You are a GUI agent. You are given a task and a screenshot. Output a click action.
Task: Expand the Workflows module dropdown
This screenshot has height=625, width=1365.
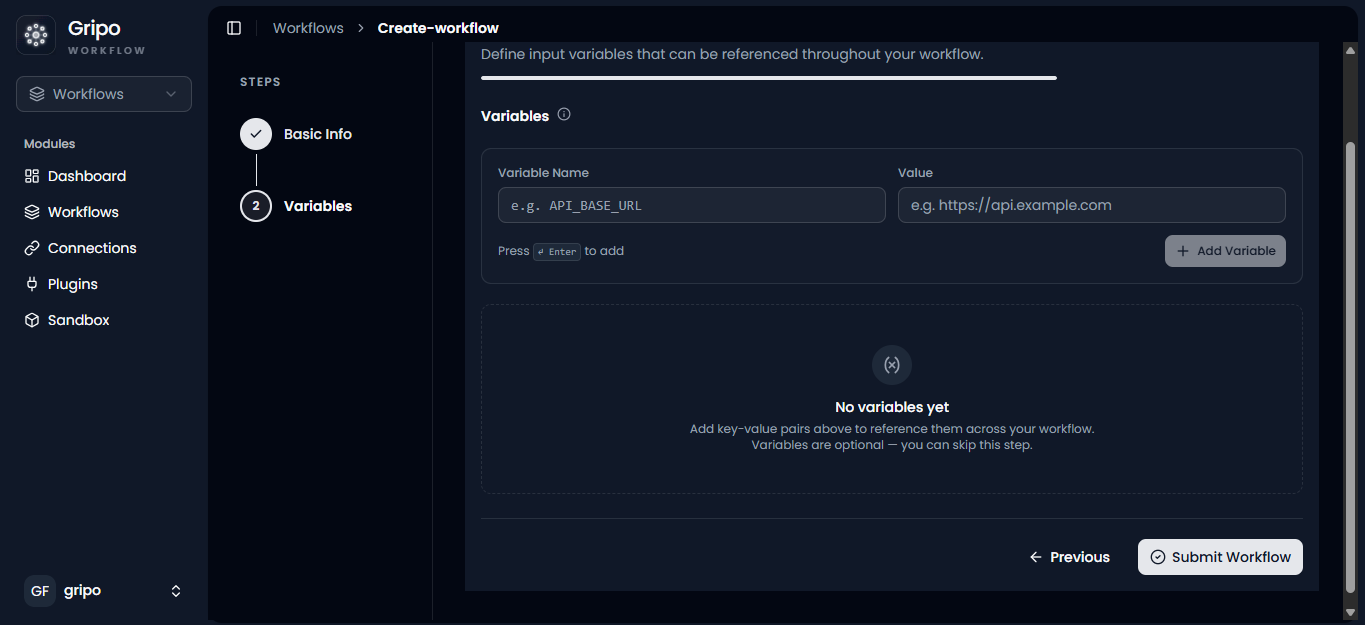104,94
